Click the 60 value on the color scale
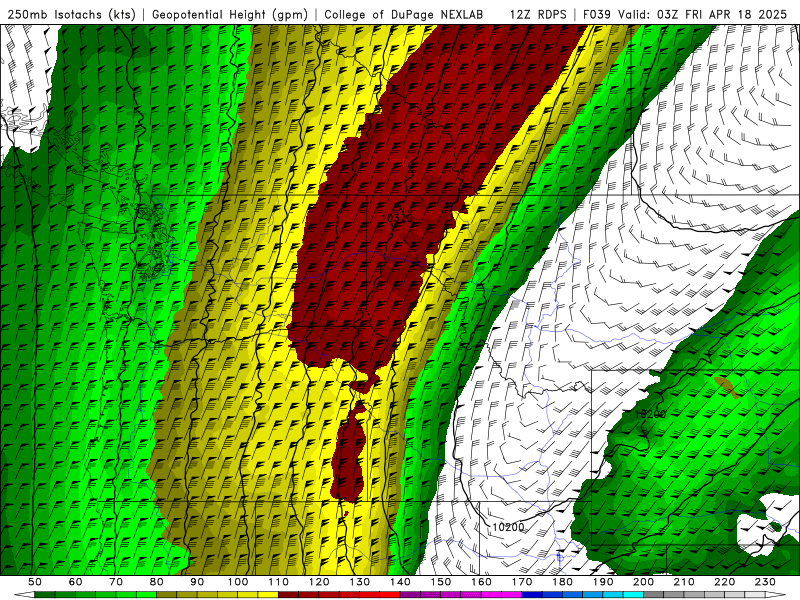The width and height of the screenshot is (800, 600). (76, 582)
